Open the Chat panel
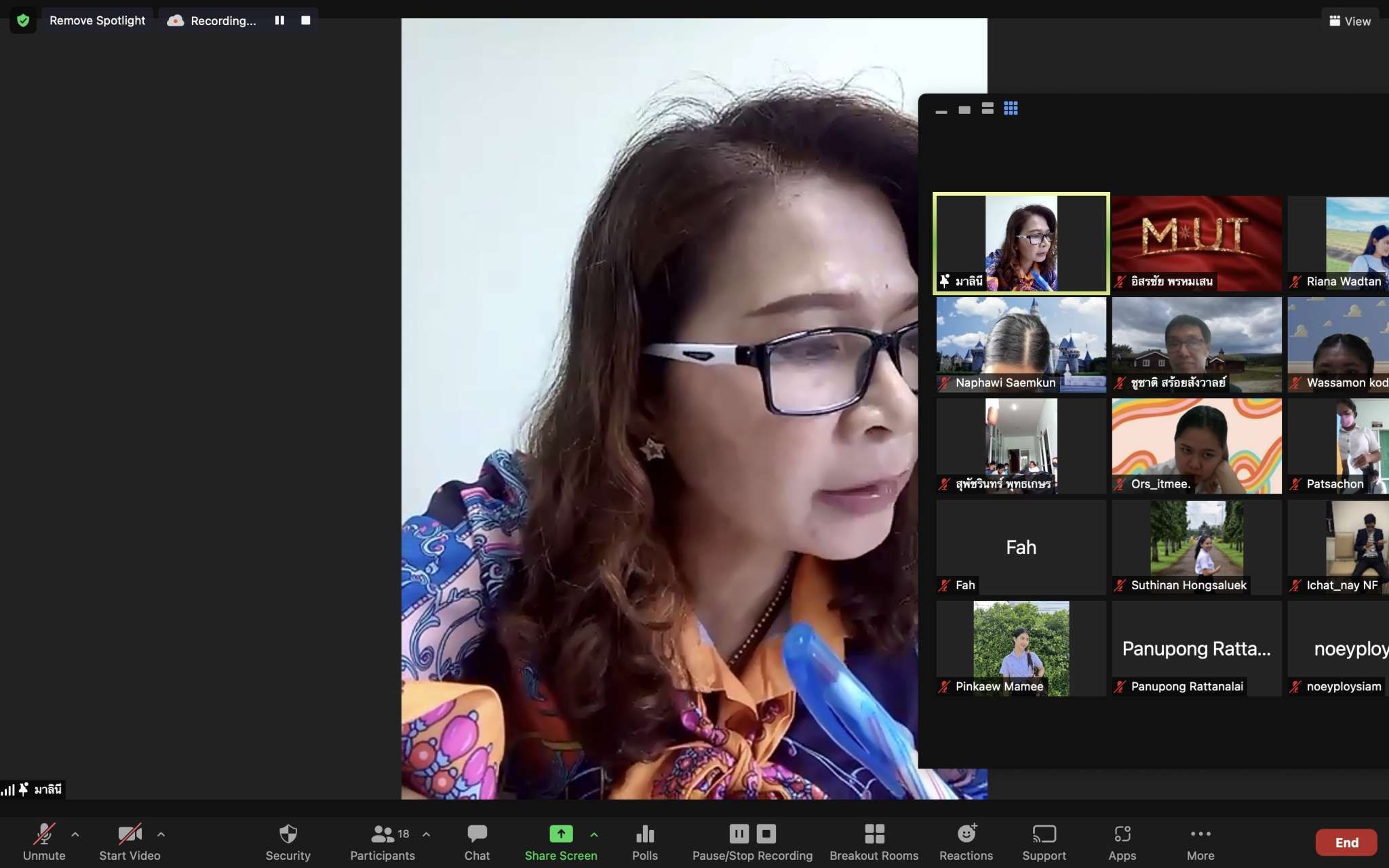This screenshot has height=868, width=1389. (477, 842)
